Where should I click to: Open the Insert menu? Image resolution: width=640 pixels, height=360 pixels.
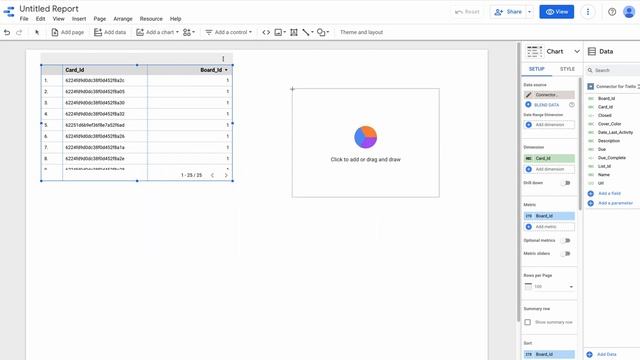click(79, 19)
